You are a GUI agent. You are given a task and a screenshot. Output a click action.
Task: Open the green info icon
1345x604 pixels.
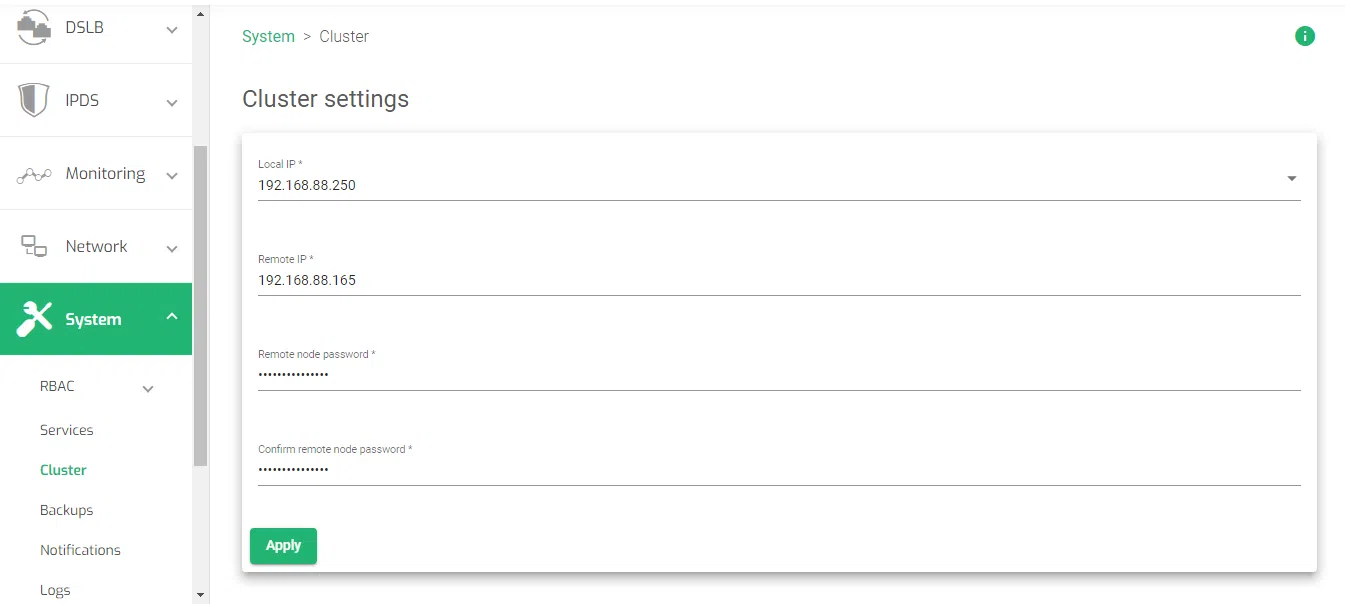click(1304, 36)
